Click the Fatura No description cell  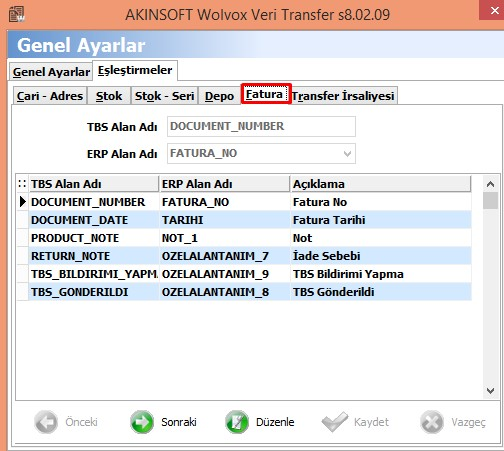381,202
